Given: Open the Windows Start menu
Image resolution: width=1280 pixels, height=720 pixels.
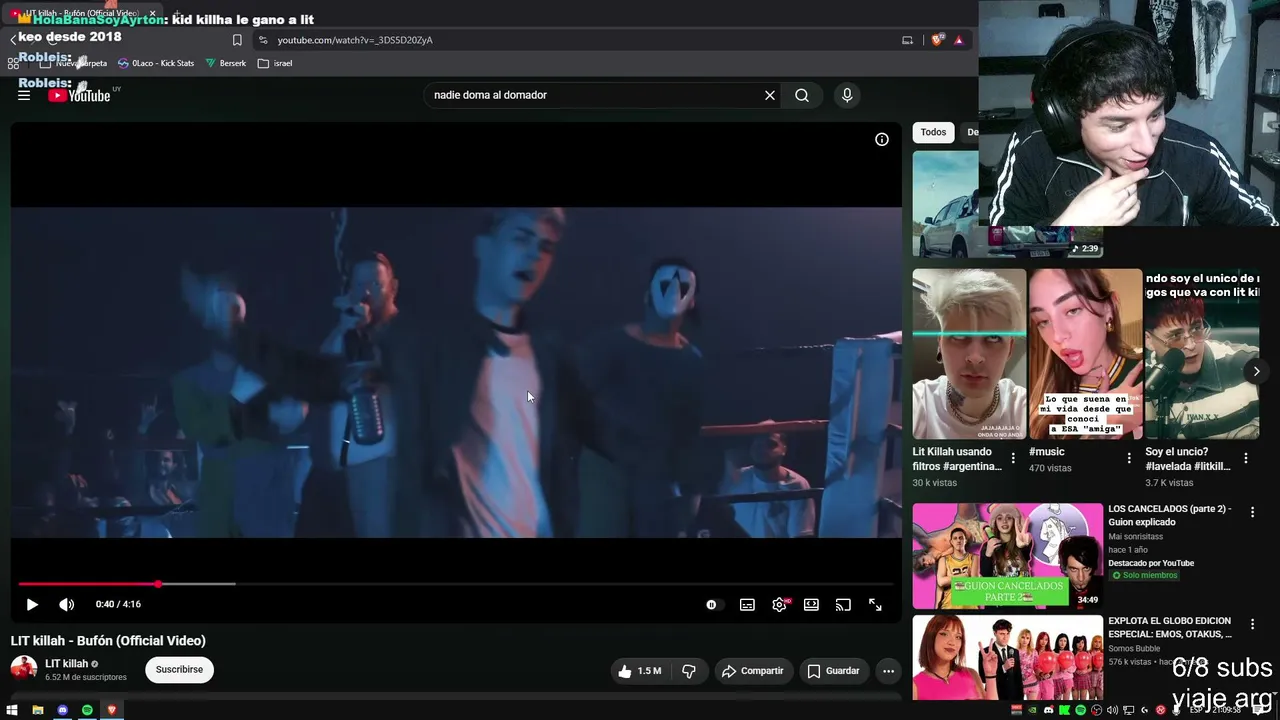Looking at the screenshot, I should pyautogui.click(x=13, y=710).
